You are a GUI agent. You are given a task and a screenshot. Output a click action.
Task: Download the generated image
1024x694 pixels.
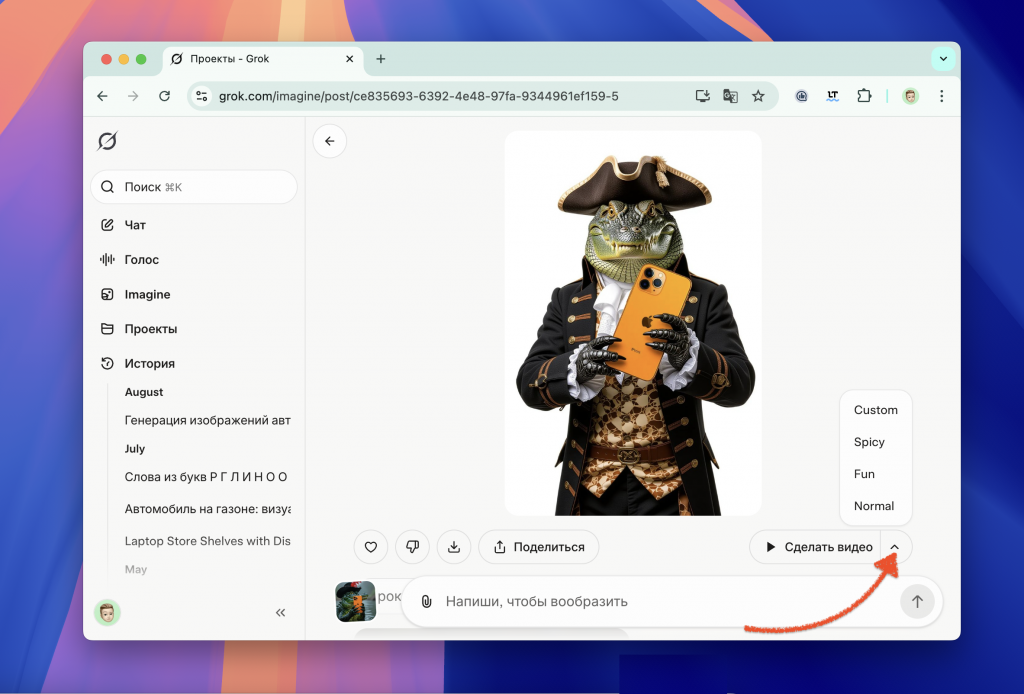[454, 547]
